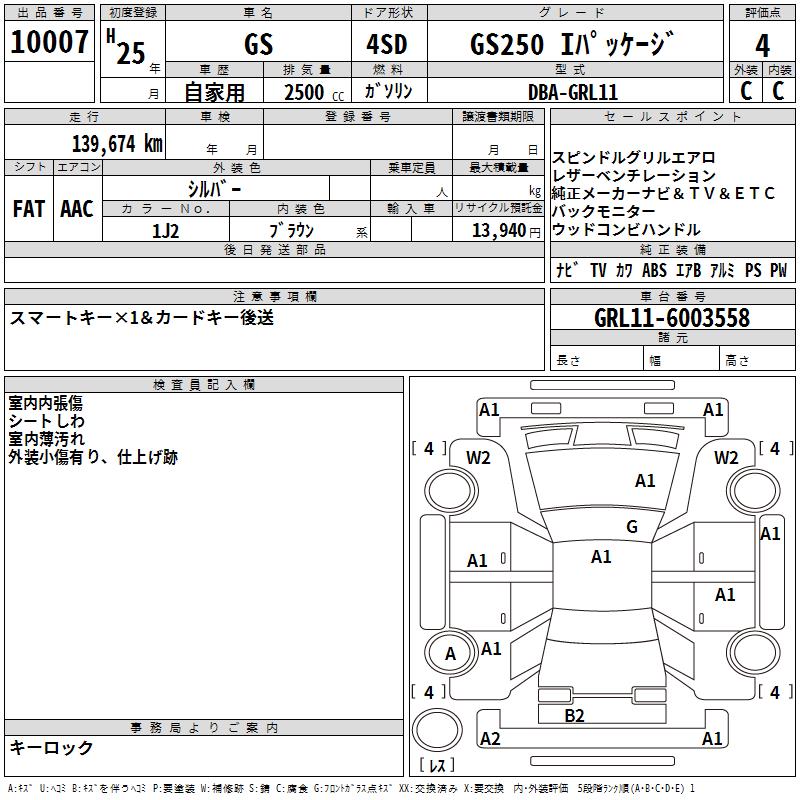Select the PW equipment entry

click(x=778, y=270)
